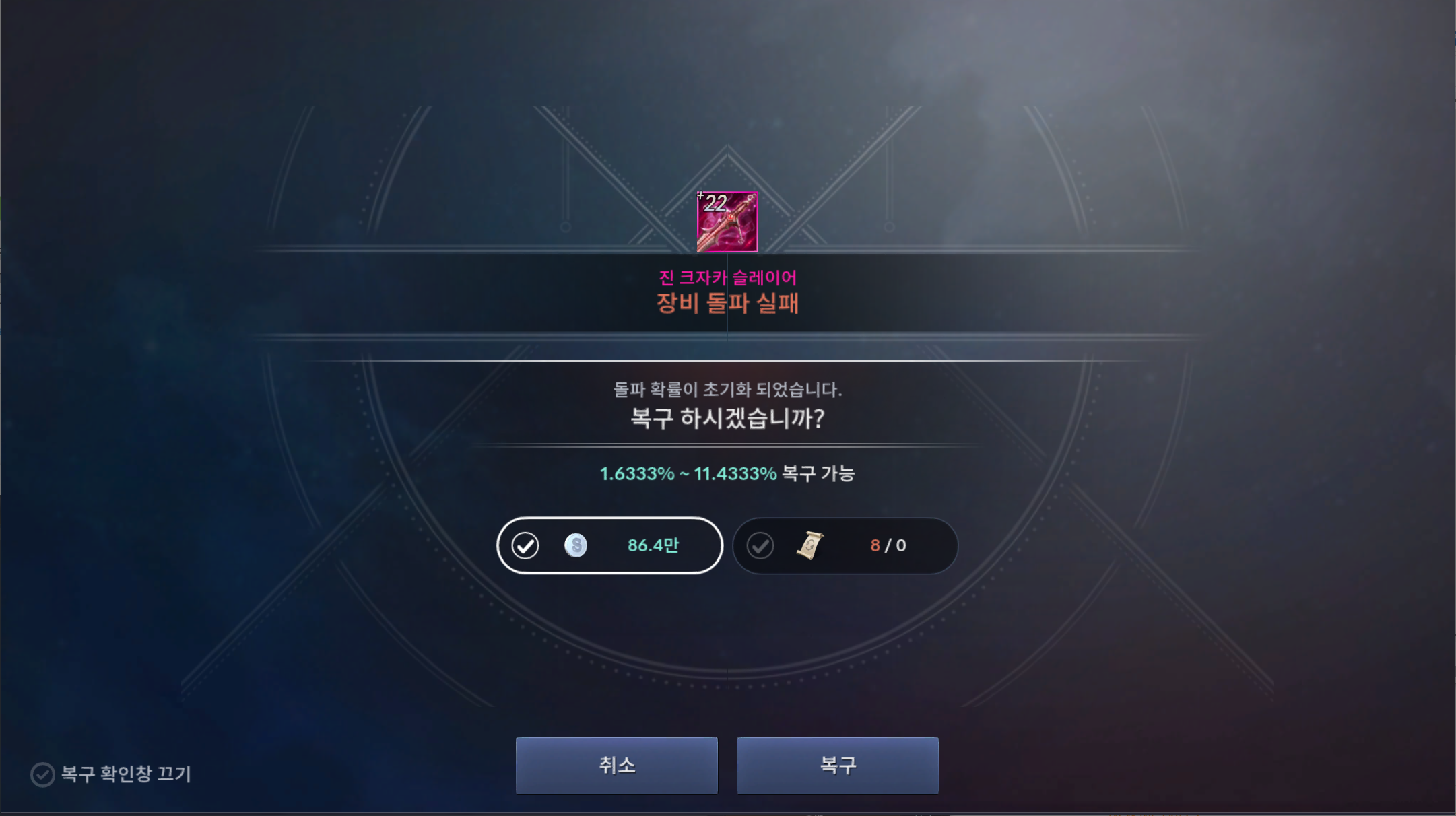Click the restoration scroll icon
Viewport: 1456px width, 816px height.
pos(810,545)
